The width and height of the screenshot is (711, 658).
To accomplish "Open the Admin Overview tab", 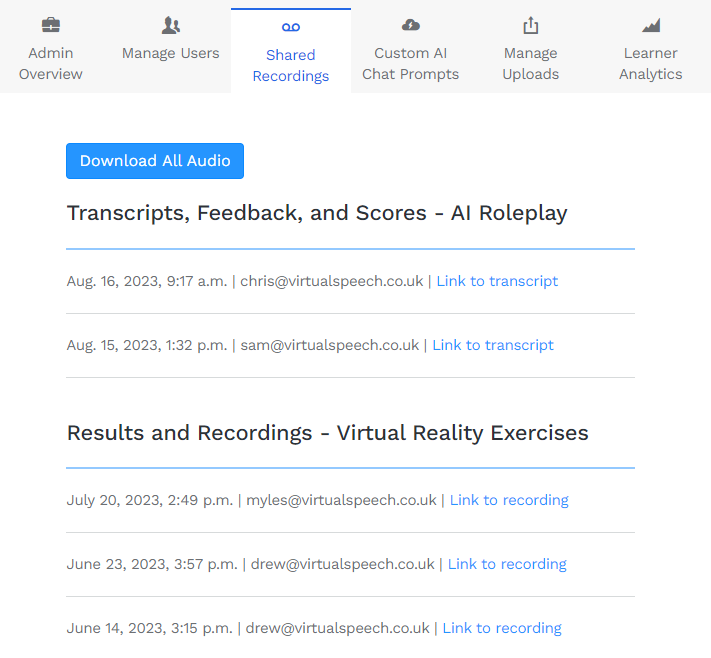I will point(51,50).
